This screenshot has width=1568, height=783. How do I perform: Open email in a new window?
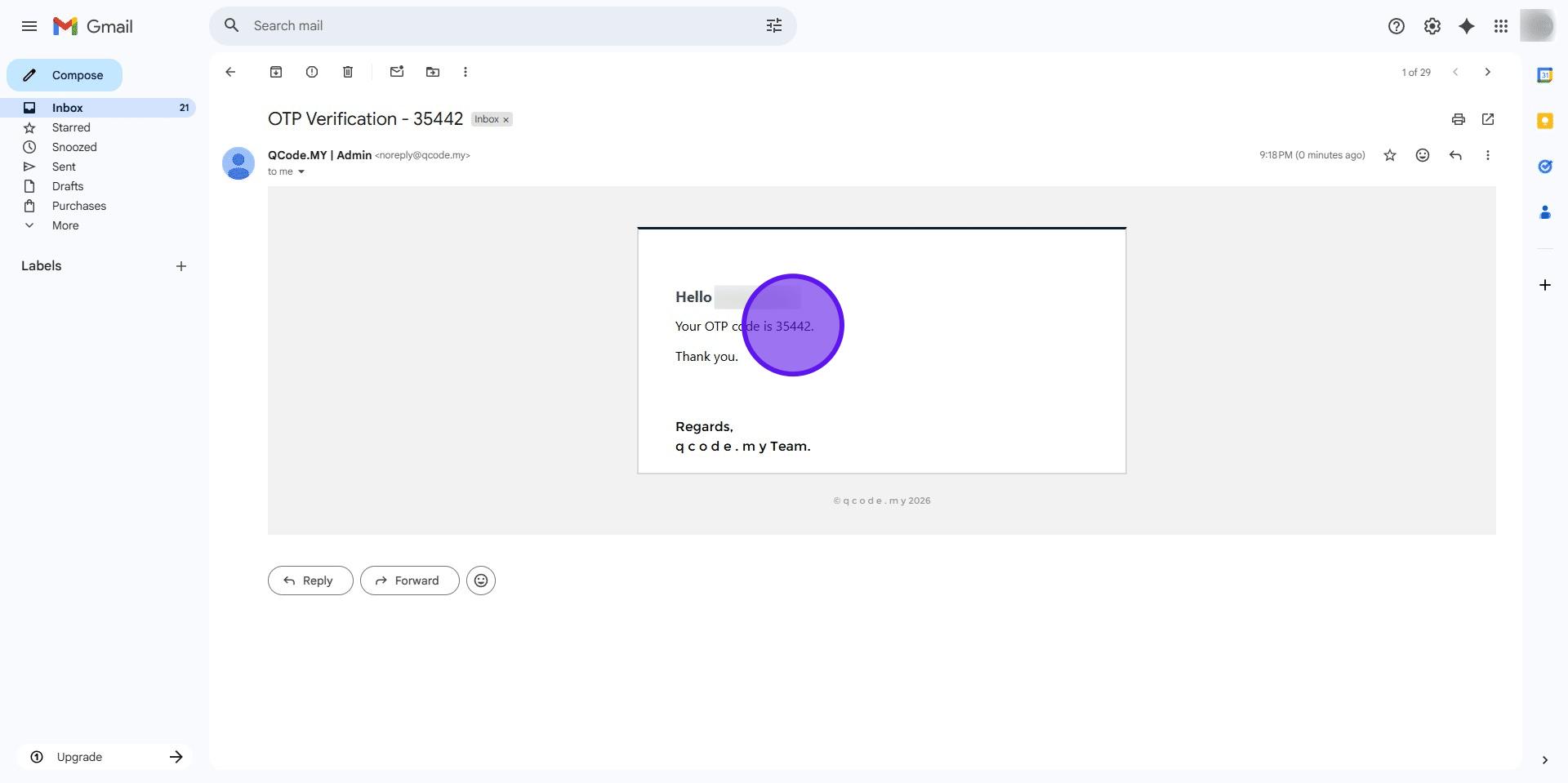coord(1488,119)
